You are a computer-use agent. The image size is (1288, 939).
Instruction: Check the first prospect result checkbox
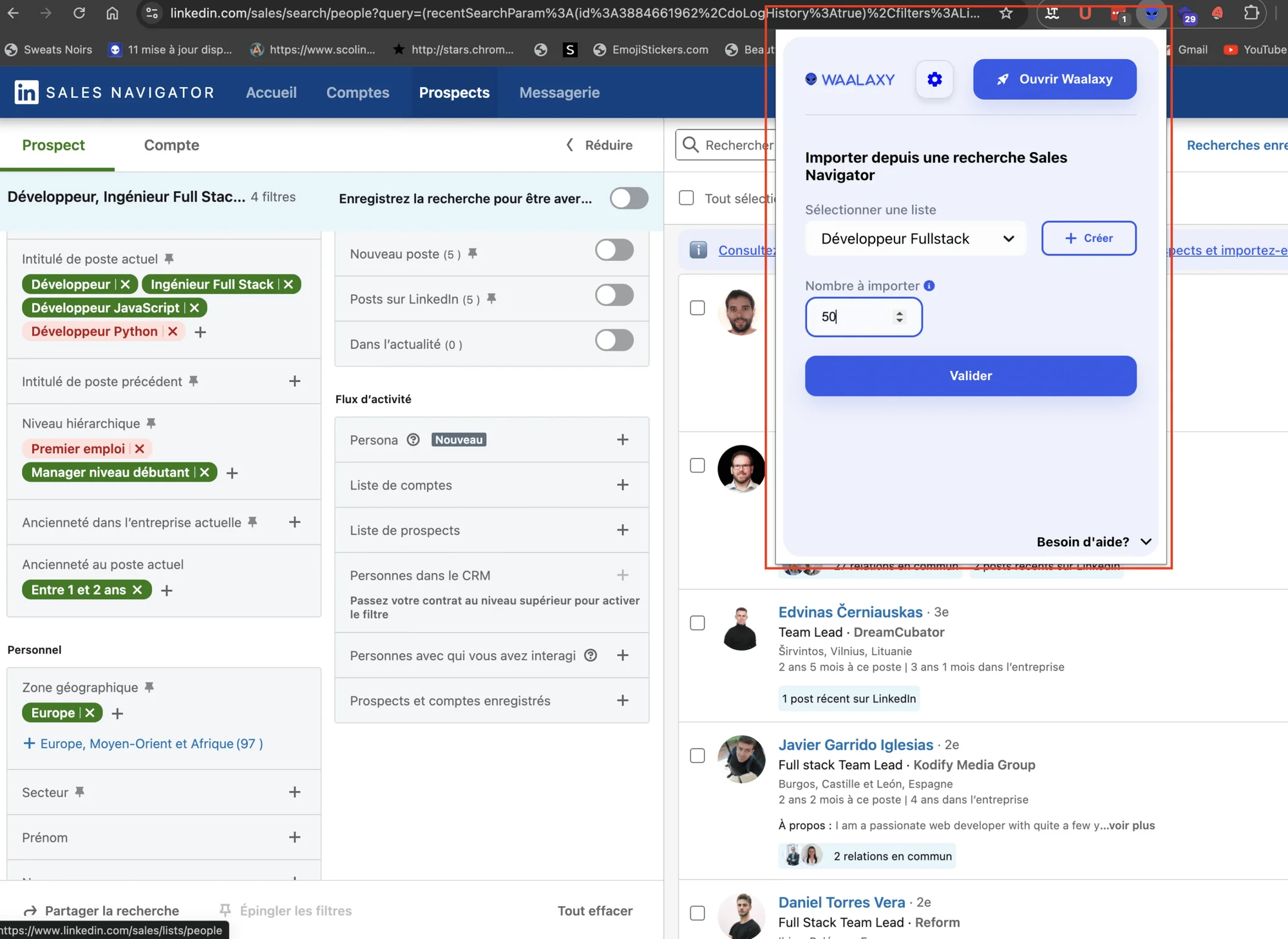697,308
